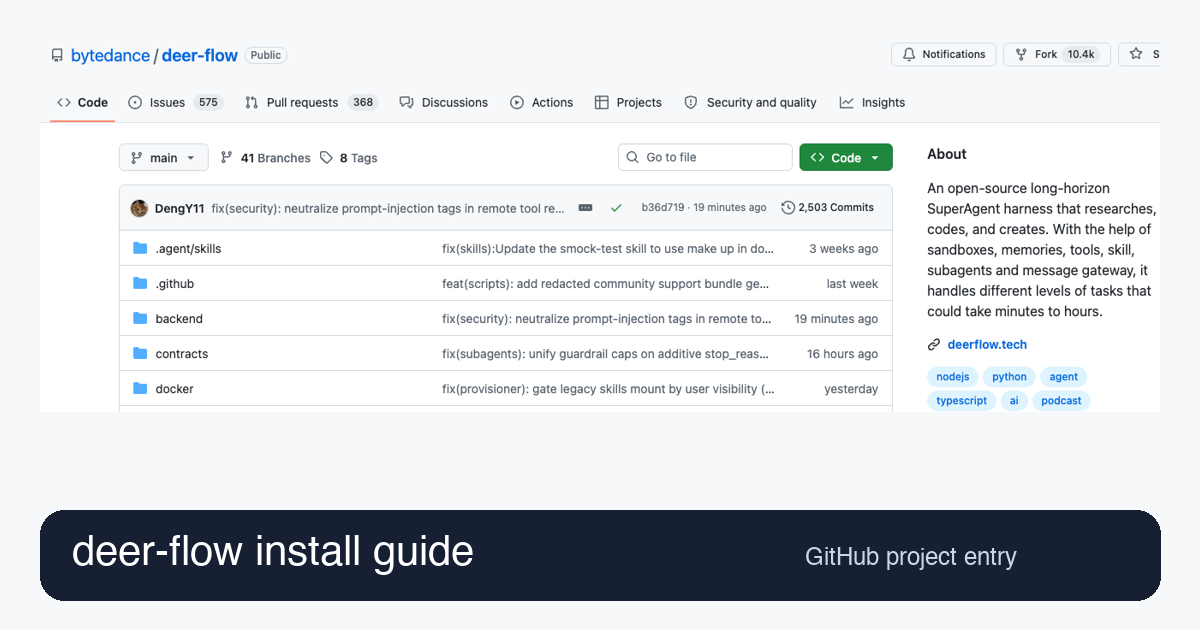This screenshot has height=630, width=1200.
Task: Open the fix(skills) smock-test commit message
Action: tap(608, 249)
